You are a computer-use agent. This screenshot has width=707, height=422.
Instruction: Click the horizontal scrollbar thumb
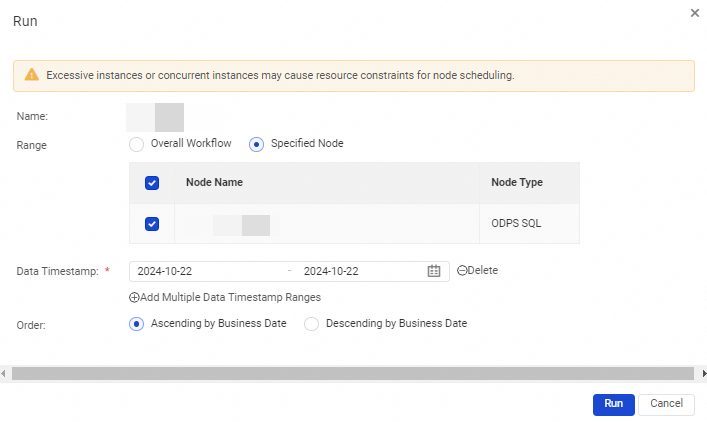pos(353,374)
